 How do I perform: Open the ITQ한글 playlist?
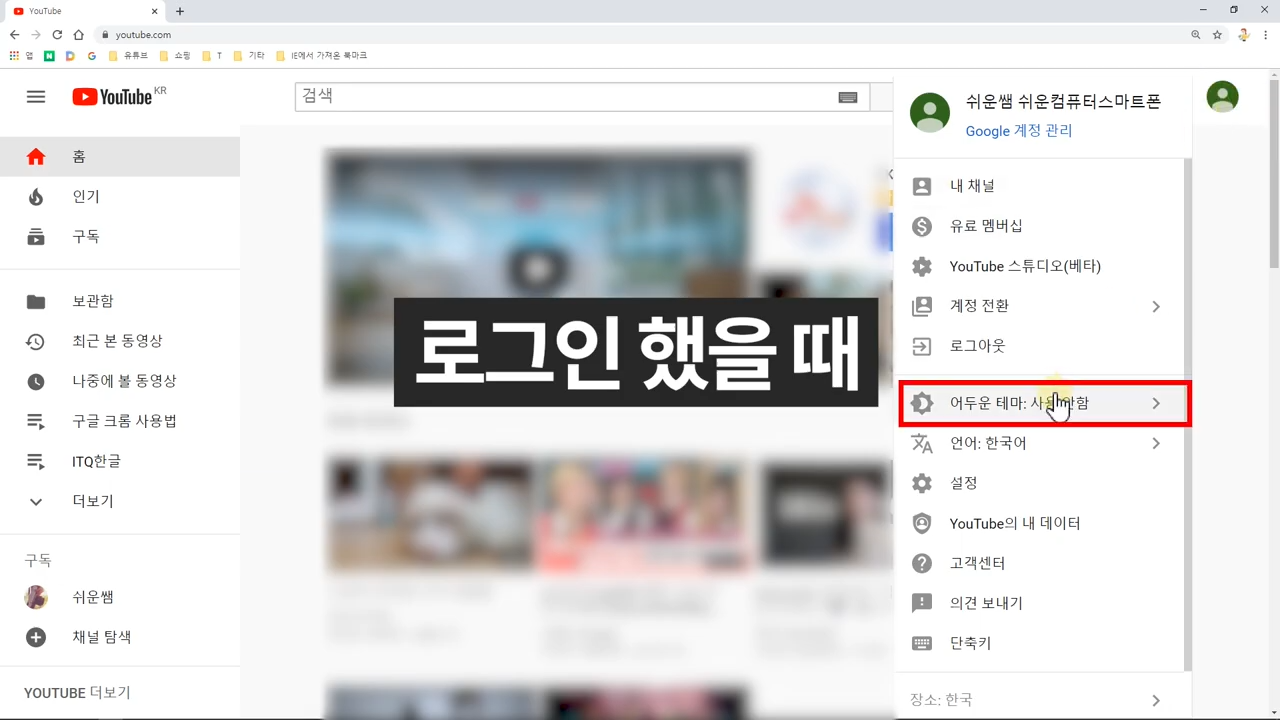coord(120,461)
